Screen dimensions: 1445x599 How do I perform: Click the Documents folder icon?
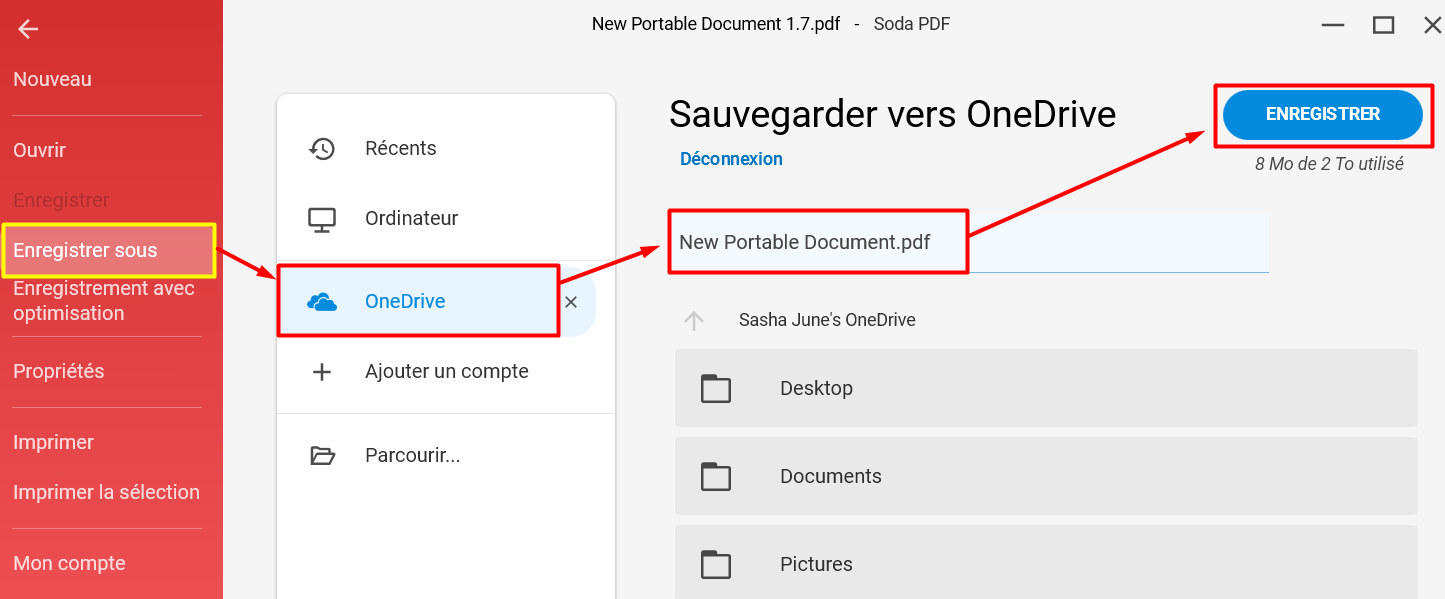click(716, 476)
